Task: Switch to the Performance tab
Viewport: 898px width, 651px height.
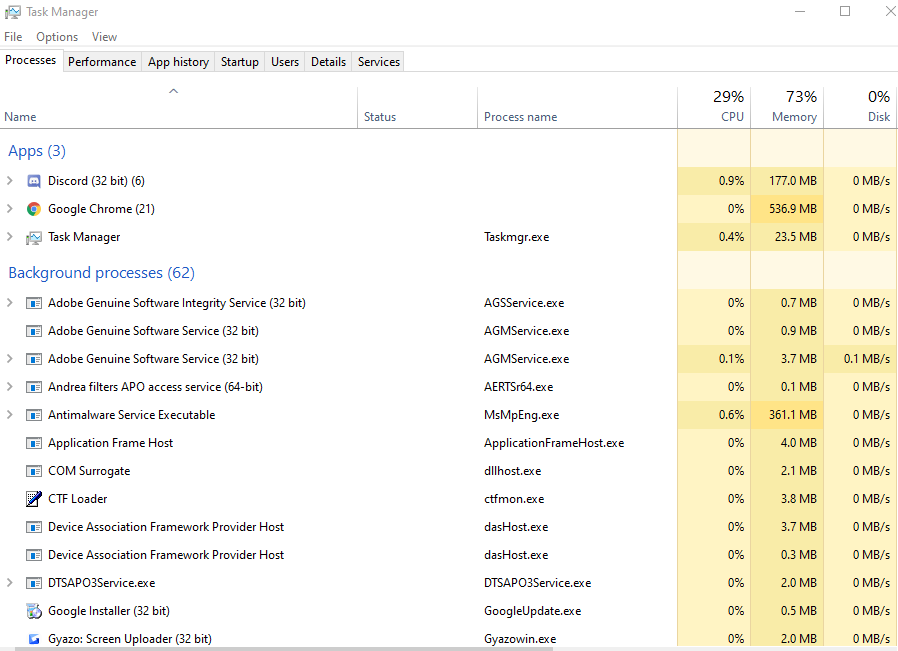Action: click(102, 62)
